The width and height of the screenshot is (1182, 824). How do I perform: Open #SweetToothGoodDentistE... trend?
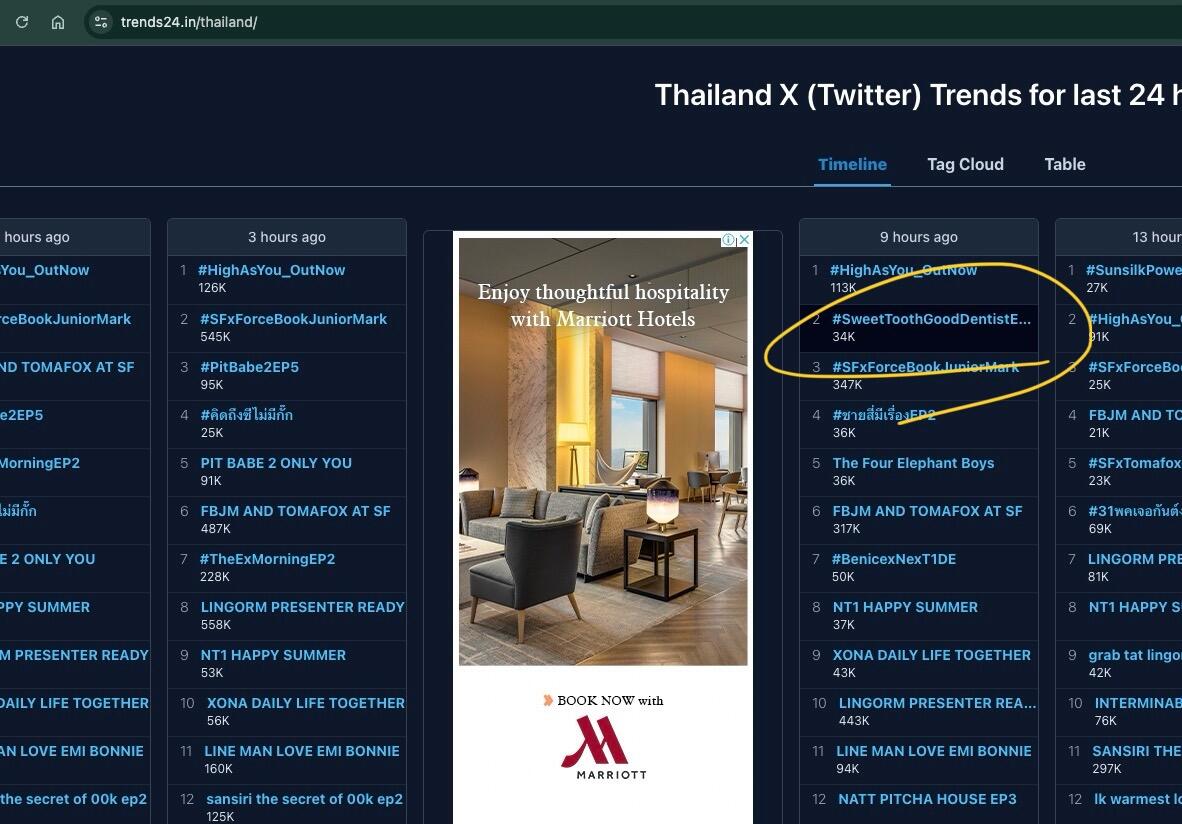[931, 319]
